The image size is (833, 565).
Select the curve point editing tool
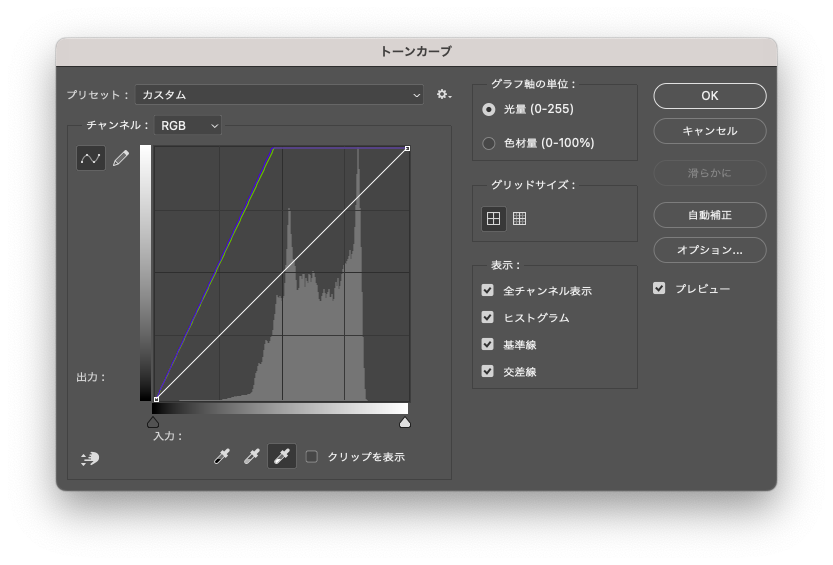point(91,158)
